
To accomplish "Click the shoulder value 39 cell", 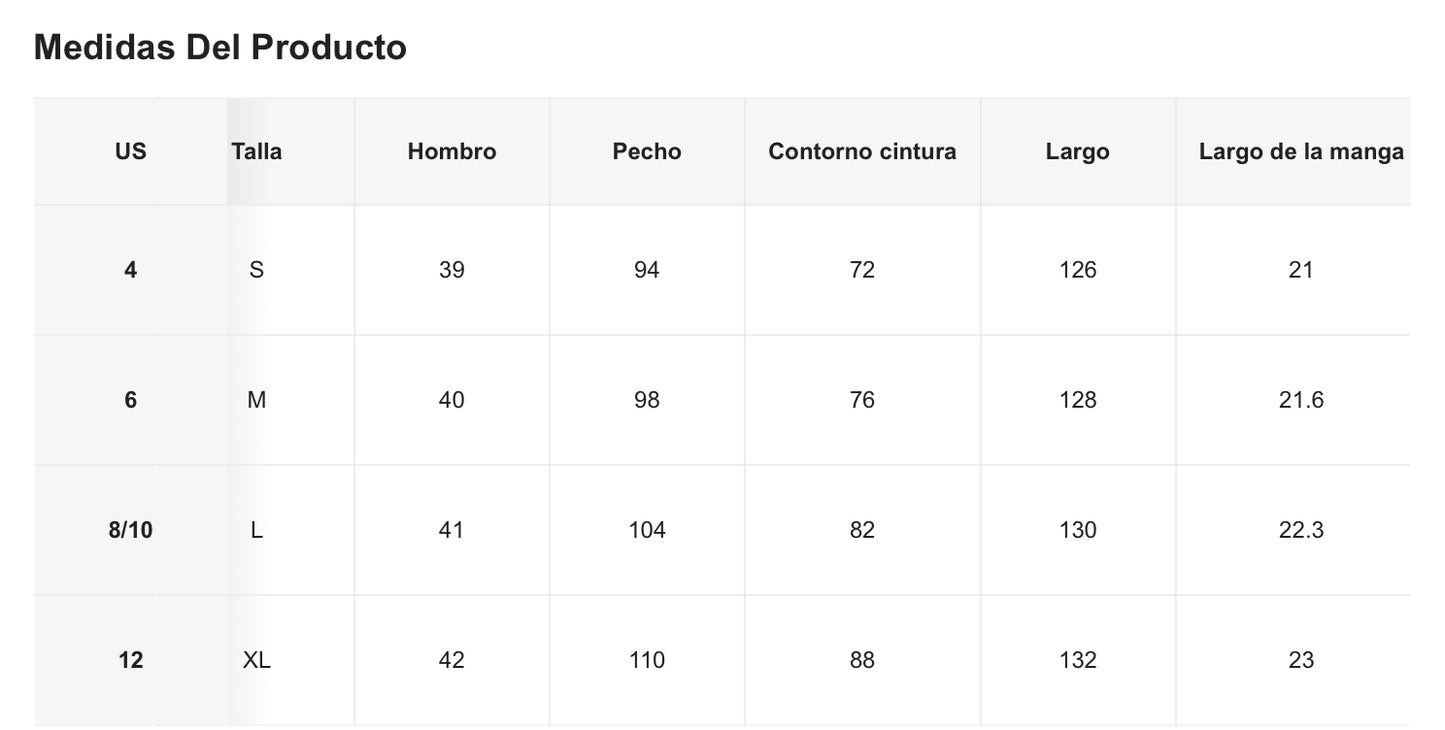I will pyautogui.click(x=451, y=270).
